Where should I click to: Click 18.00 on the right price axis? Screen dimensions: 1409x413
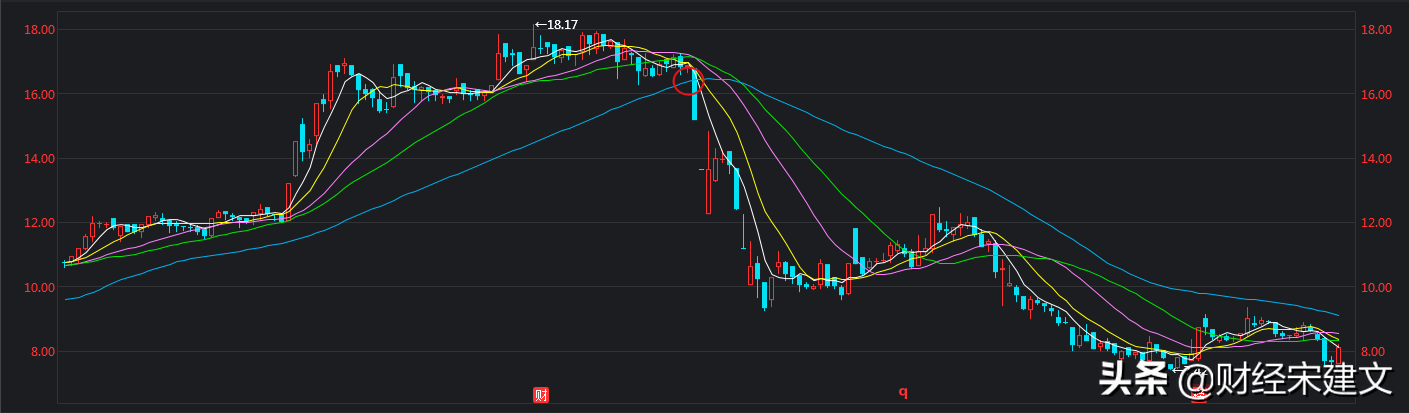pyautogui.click(x=1377, y=30)
